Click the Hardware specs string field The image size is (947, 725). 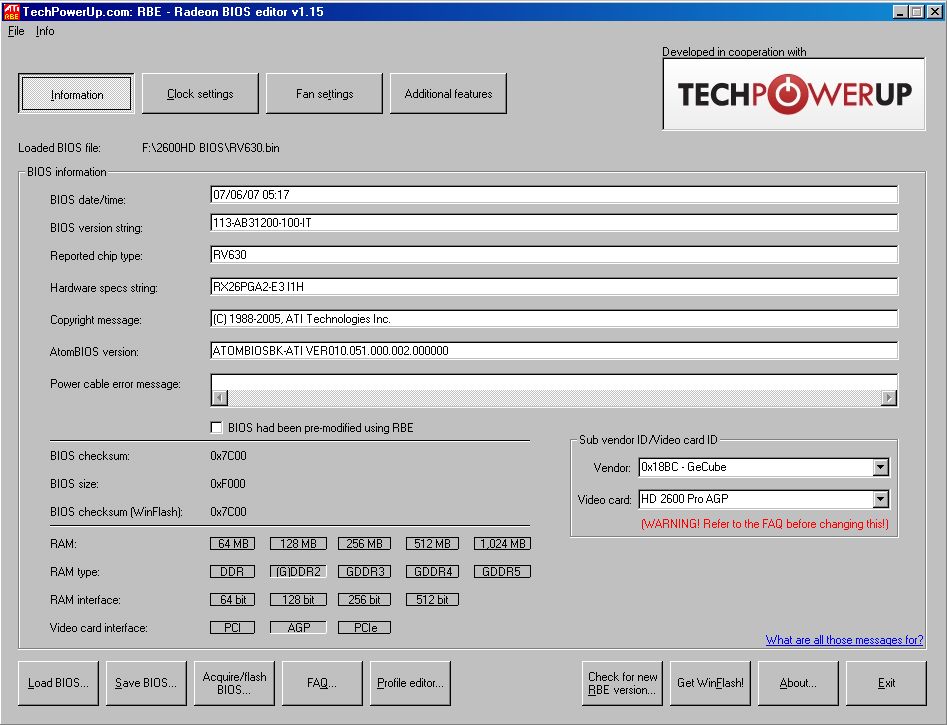coord(554,286)
